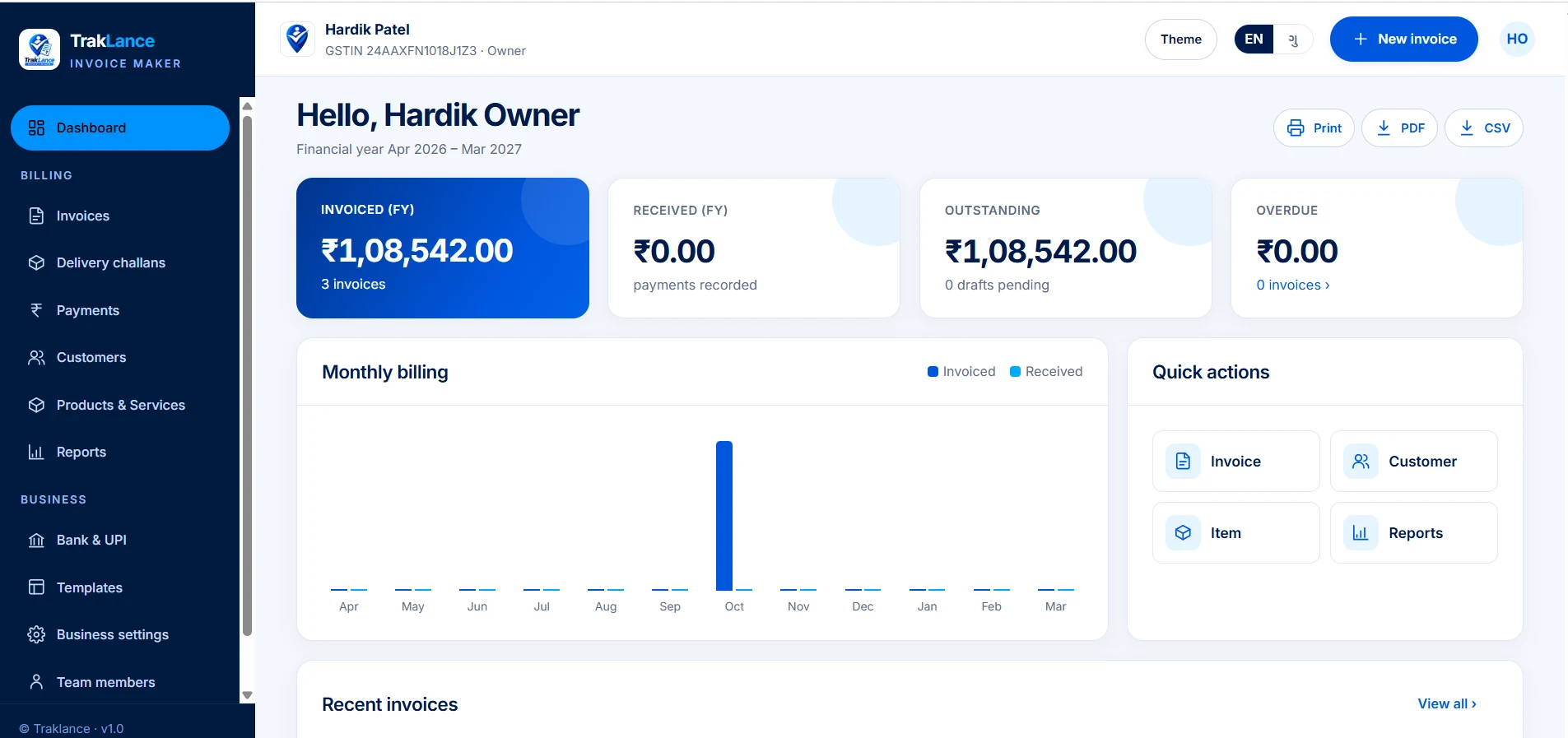
Task: Click the 'GSTIN 24AAXFN1018J1Z3 · Owner' text
Action: point(426,51)
